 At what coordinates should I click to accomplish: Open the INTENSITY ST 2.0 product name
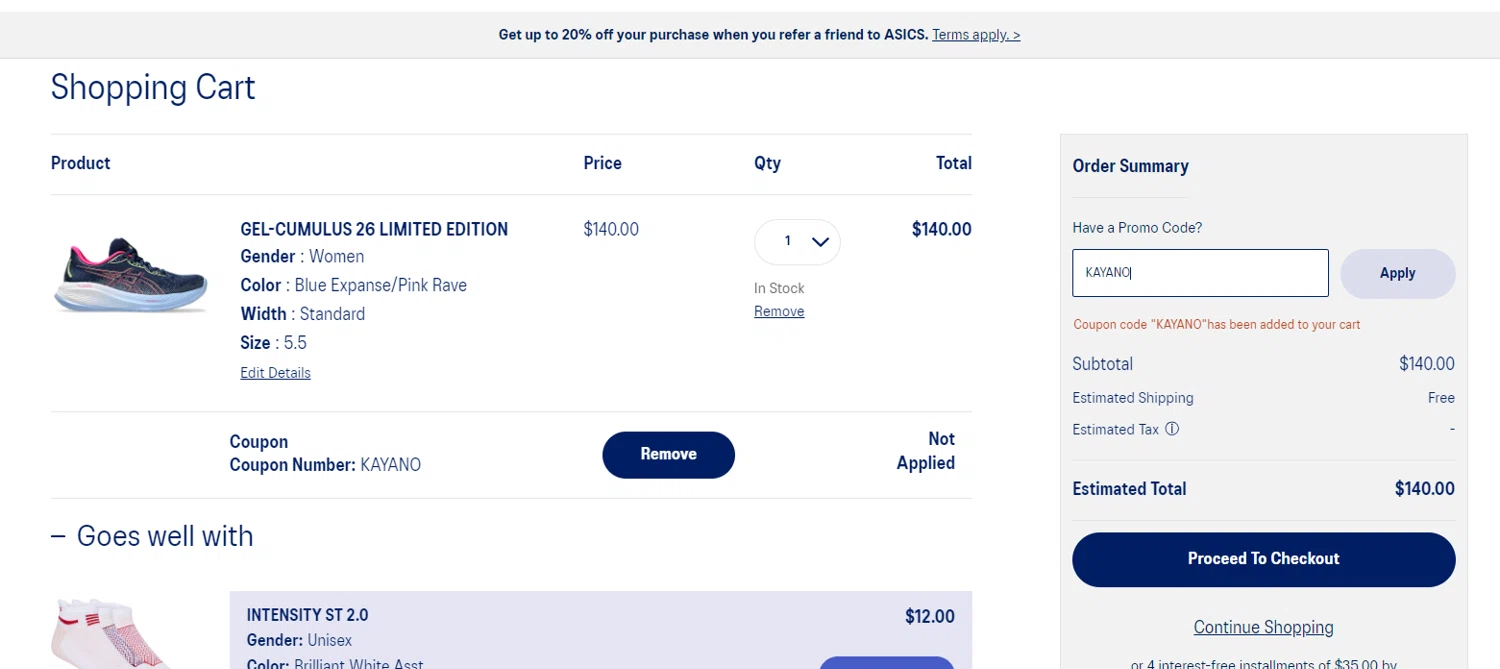(x=307, y=615)
